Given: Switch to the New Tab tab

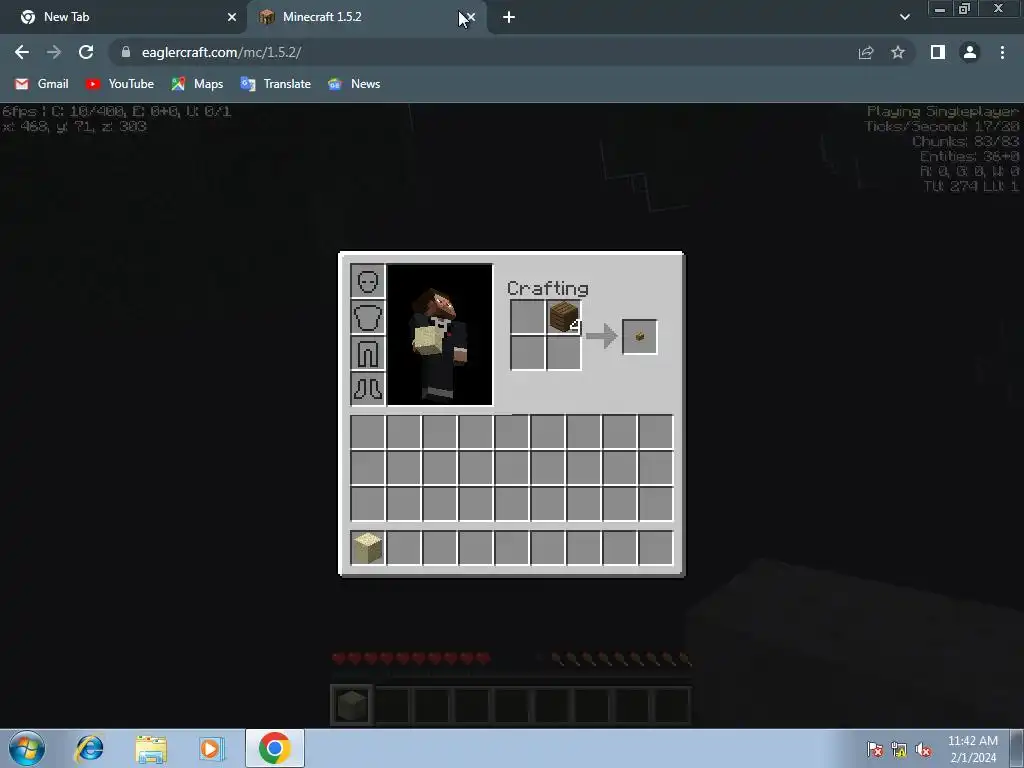Looking at the screenshot, I should coord(124,17).
